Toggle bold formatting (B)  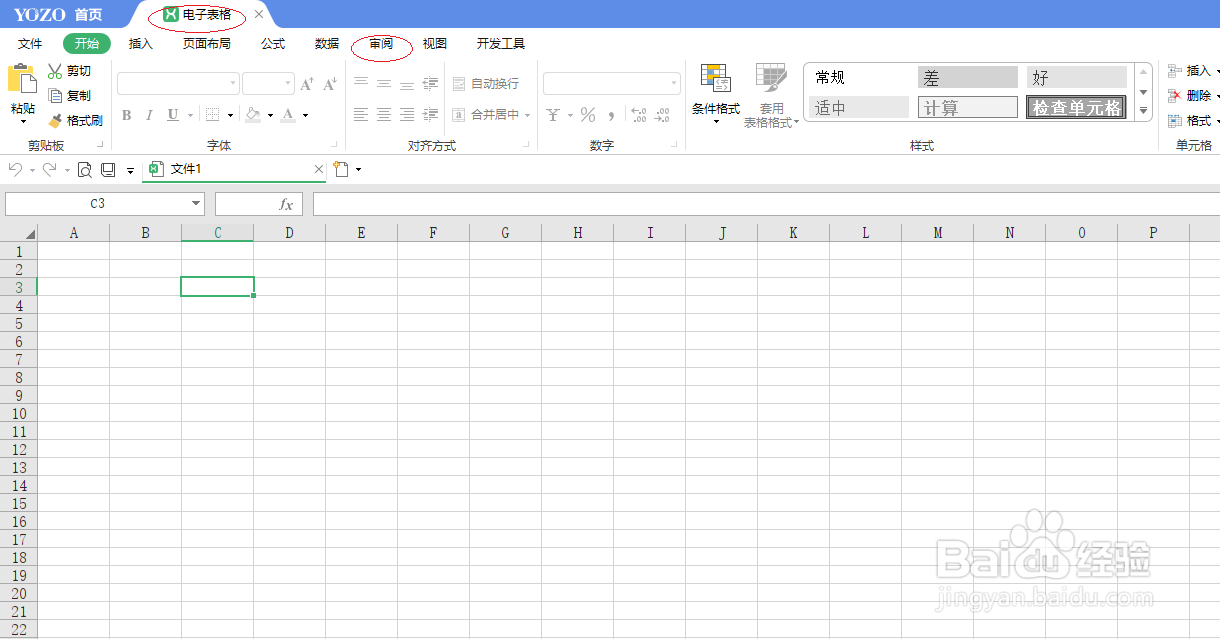[127, 115]
